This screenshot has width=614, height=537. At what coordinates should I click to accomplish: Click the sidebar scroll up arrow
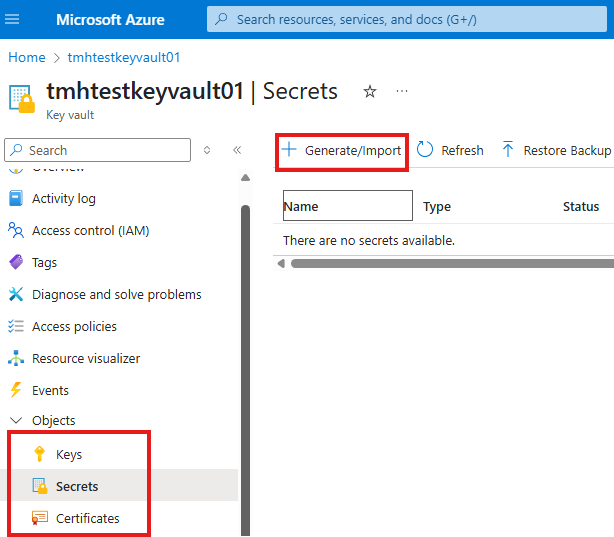pos(246,178)
